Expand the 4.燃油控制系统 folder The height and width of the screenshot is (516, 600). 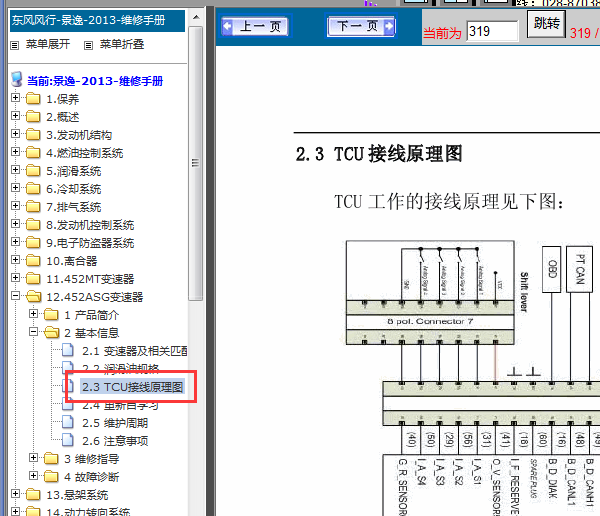point(15,152)
